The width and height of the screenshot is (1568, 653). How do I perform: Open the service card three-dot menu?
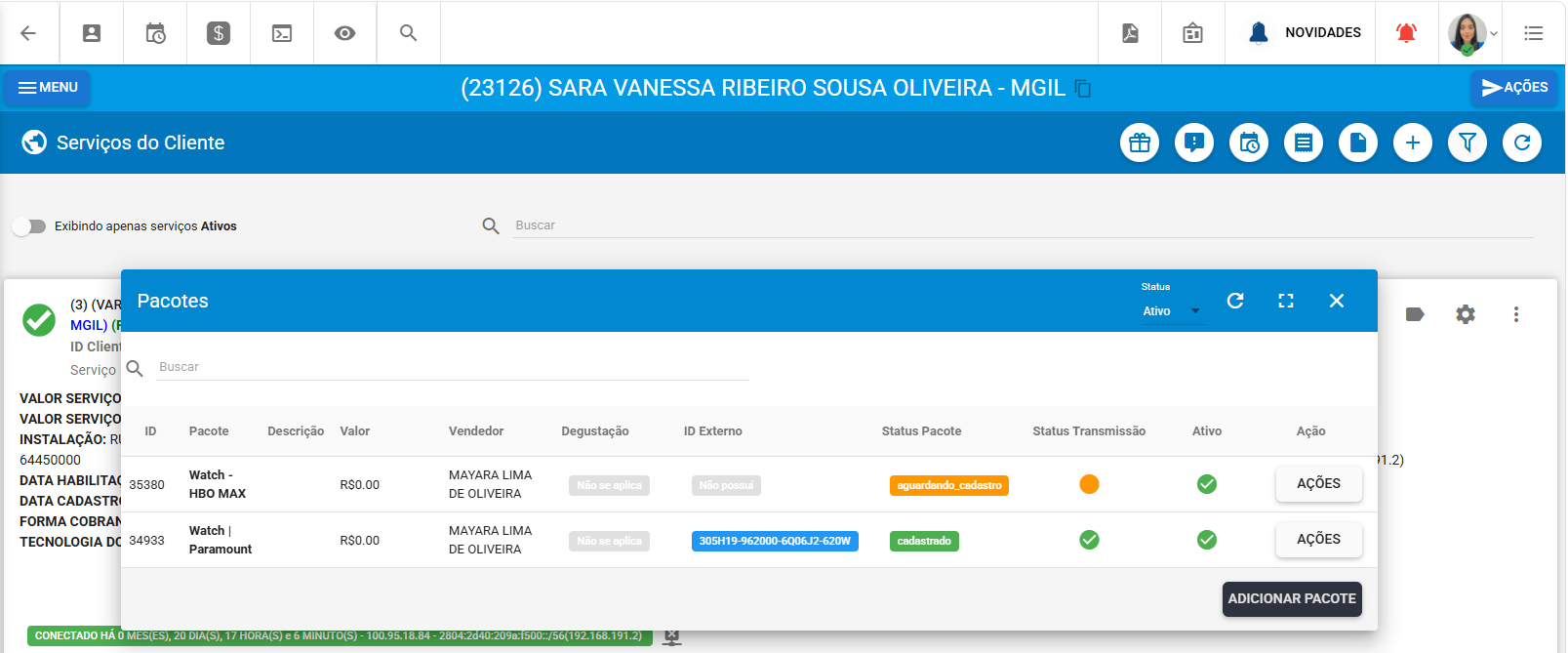pos(1516,314)
